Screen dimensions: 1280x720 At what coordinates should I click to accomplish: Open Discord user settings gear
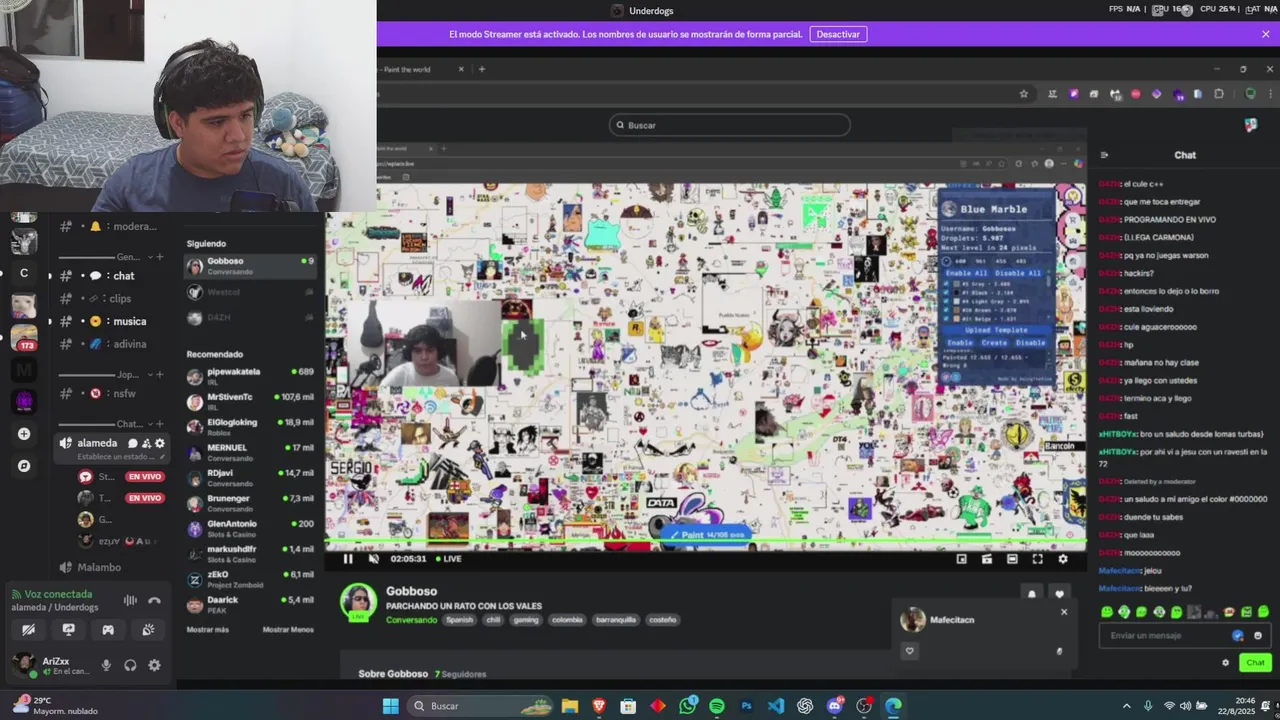coord(154,665)
